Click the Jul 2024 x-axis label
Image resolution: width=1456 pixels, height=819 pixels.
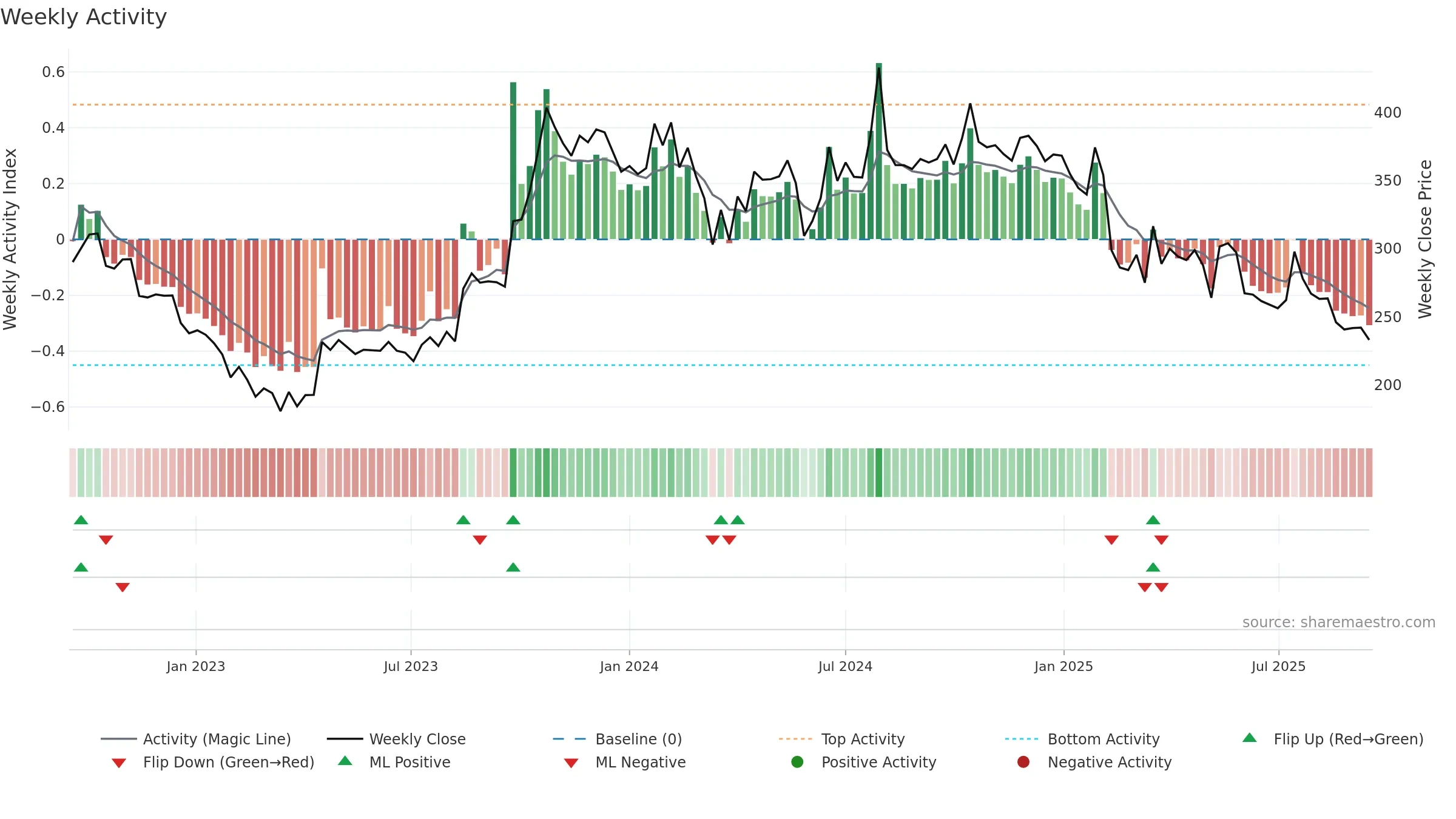tap(845, 666)
